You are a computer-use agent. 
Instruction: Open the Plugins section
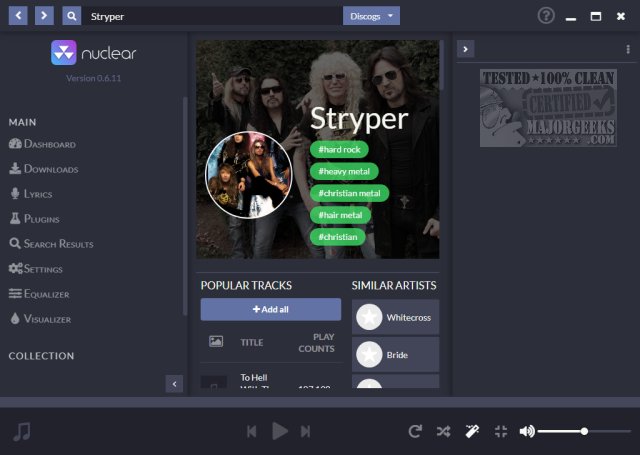(x=34, y=219)
